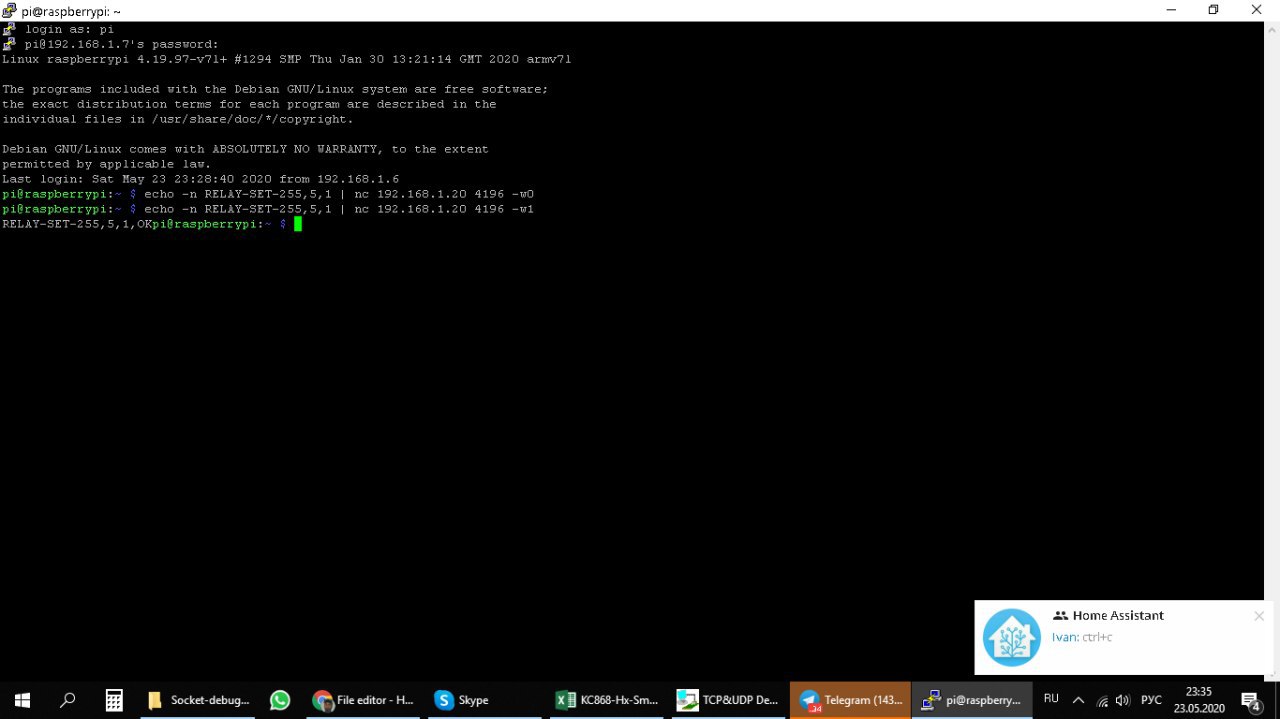Viewport: 1280px width, 719px height.
Task: Click RU language indicator in tray
Action: click(1051, 699)
